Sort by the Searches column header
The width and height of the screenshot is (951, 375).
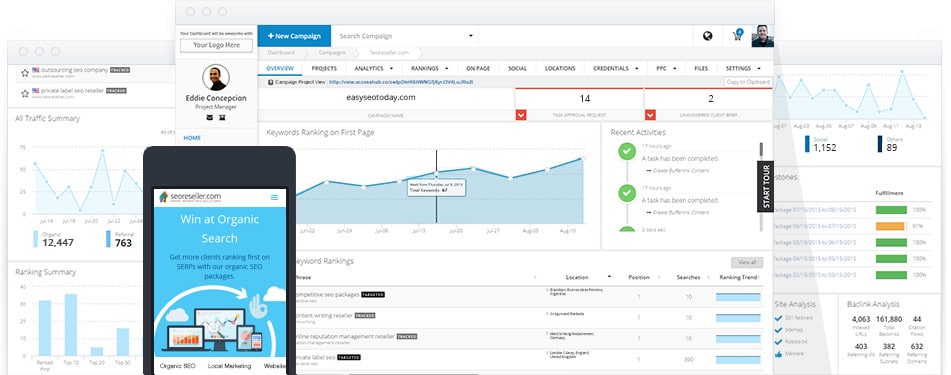coord(688,277)
